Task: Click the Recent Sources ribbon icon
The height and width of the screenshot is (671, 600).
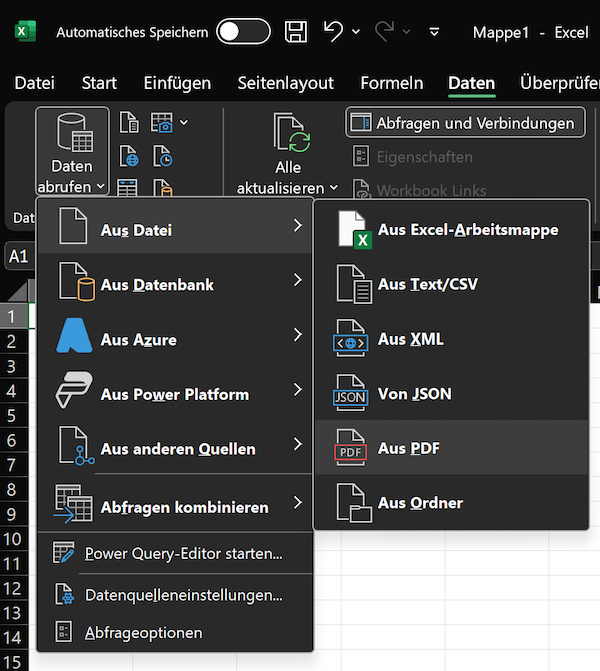Action: point(163,156)
